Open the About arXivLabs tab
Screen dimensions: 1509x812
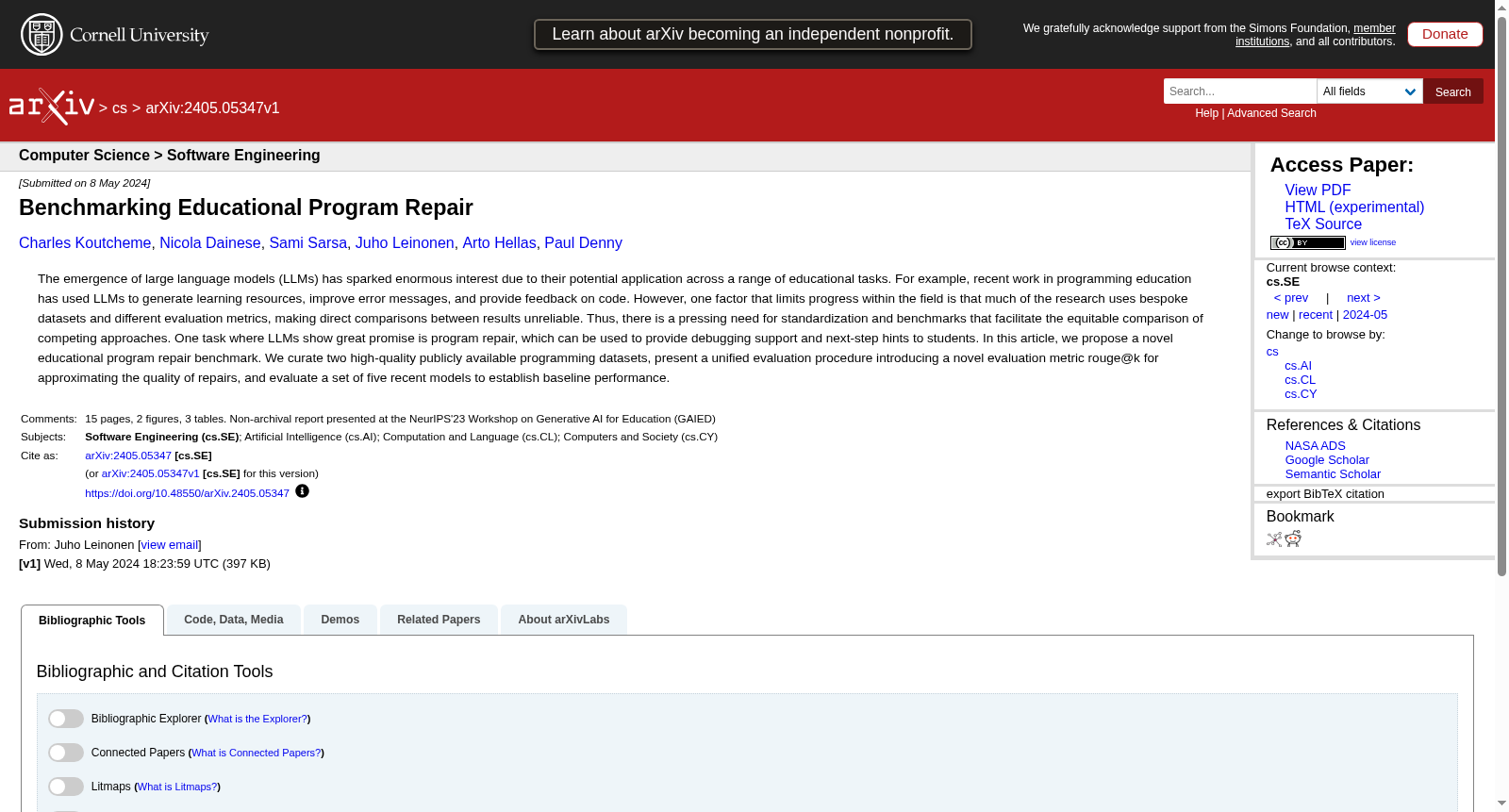coord(564,620)
